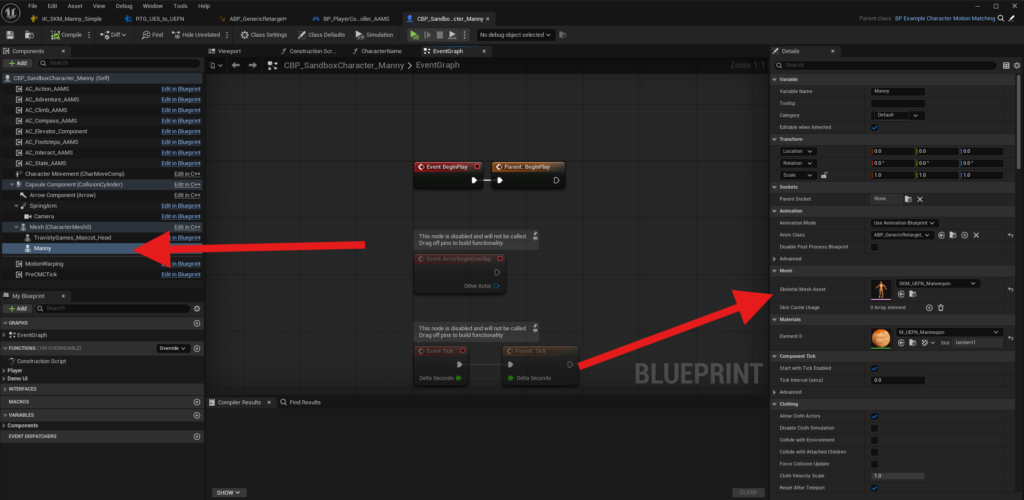This screenshot has width=1024, height=500.
Task: Click Edit in Blueprint for AC_Climb_AAMS
Action: pos(181,110)
